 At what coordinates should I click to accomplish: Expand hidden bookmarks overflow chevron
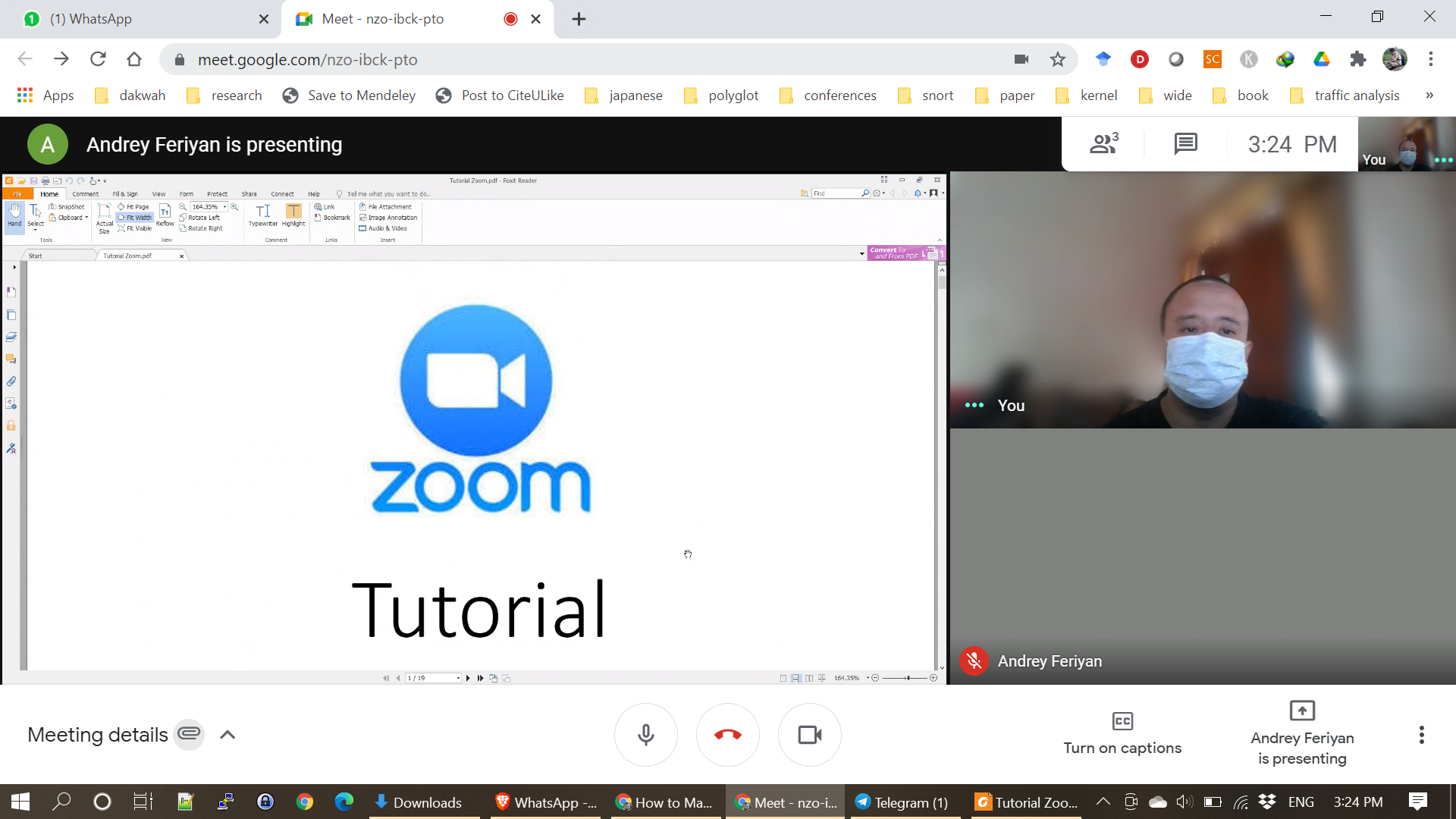[x=1429, y=96]
